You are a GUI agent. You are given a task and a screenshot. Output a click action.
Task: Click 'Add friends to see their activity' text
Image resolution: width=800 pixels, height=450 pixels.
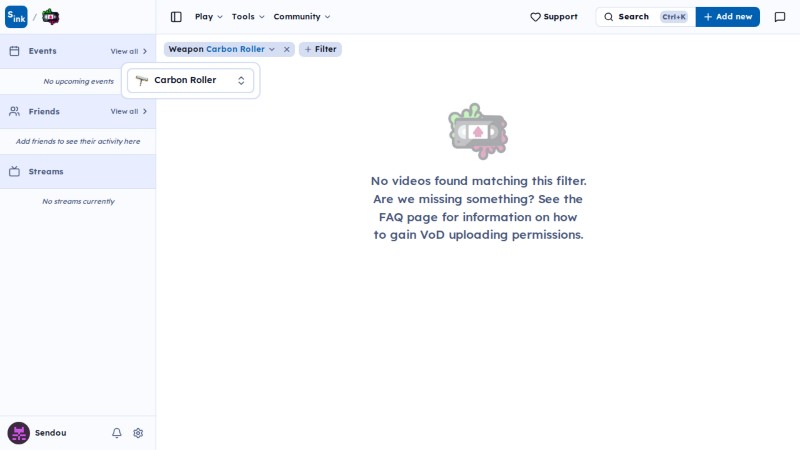[78, 141]
